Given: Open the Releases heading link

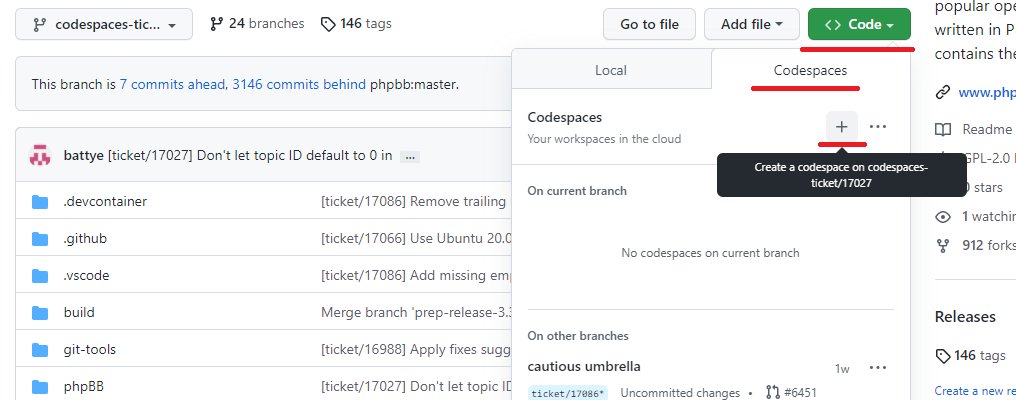Looking at the screenshot, I should [x=965, y=316].
